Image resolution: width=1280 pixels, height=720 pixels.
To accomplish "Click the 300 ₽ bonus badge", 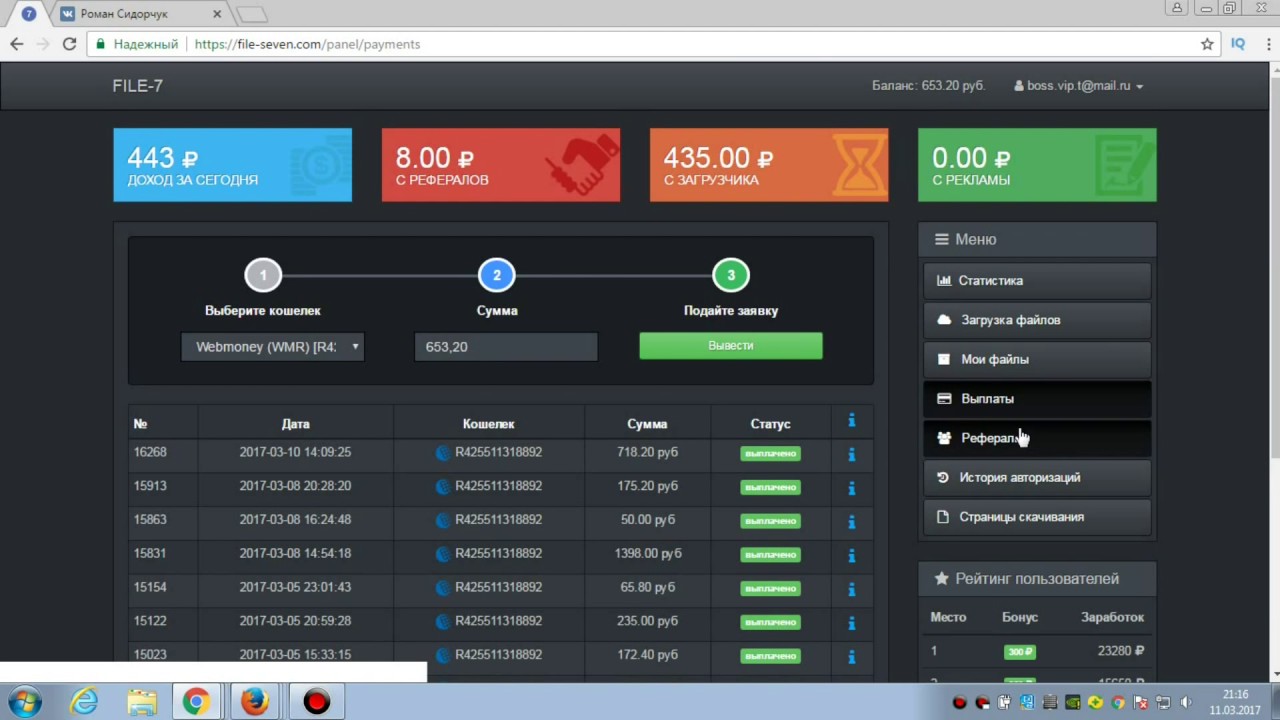I will [1020, 652].
